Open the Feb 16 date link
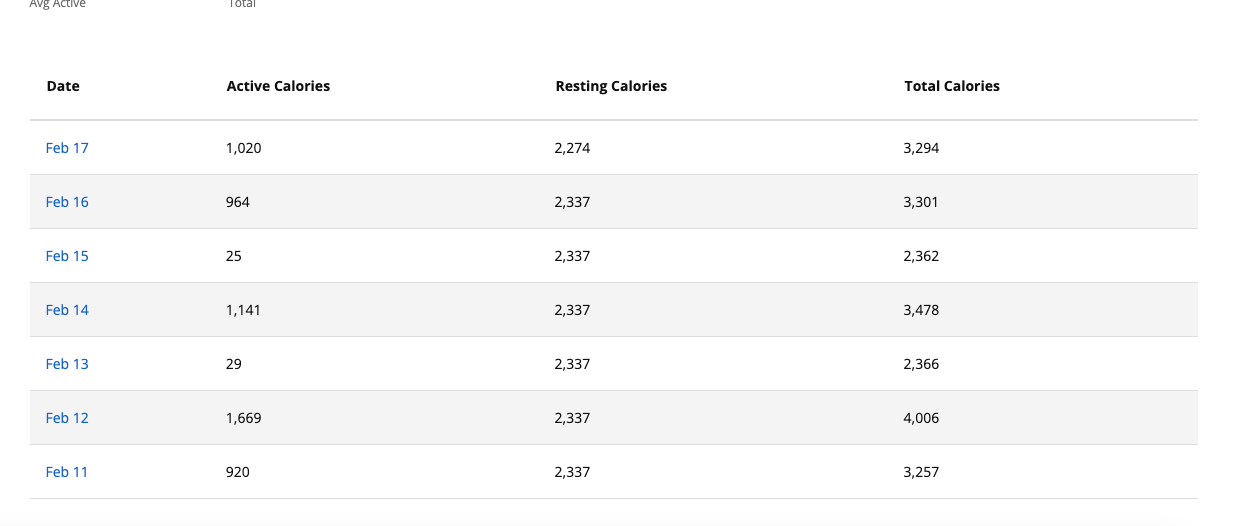This screenshot has width=1253, height=526. click(x=67, y=202)
